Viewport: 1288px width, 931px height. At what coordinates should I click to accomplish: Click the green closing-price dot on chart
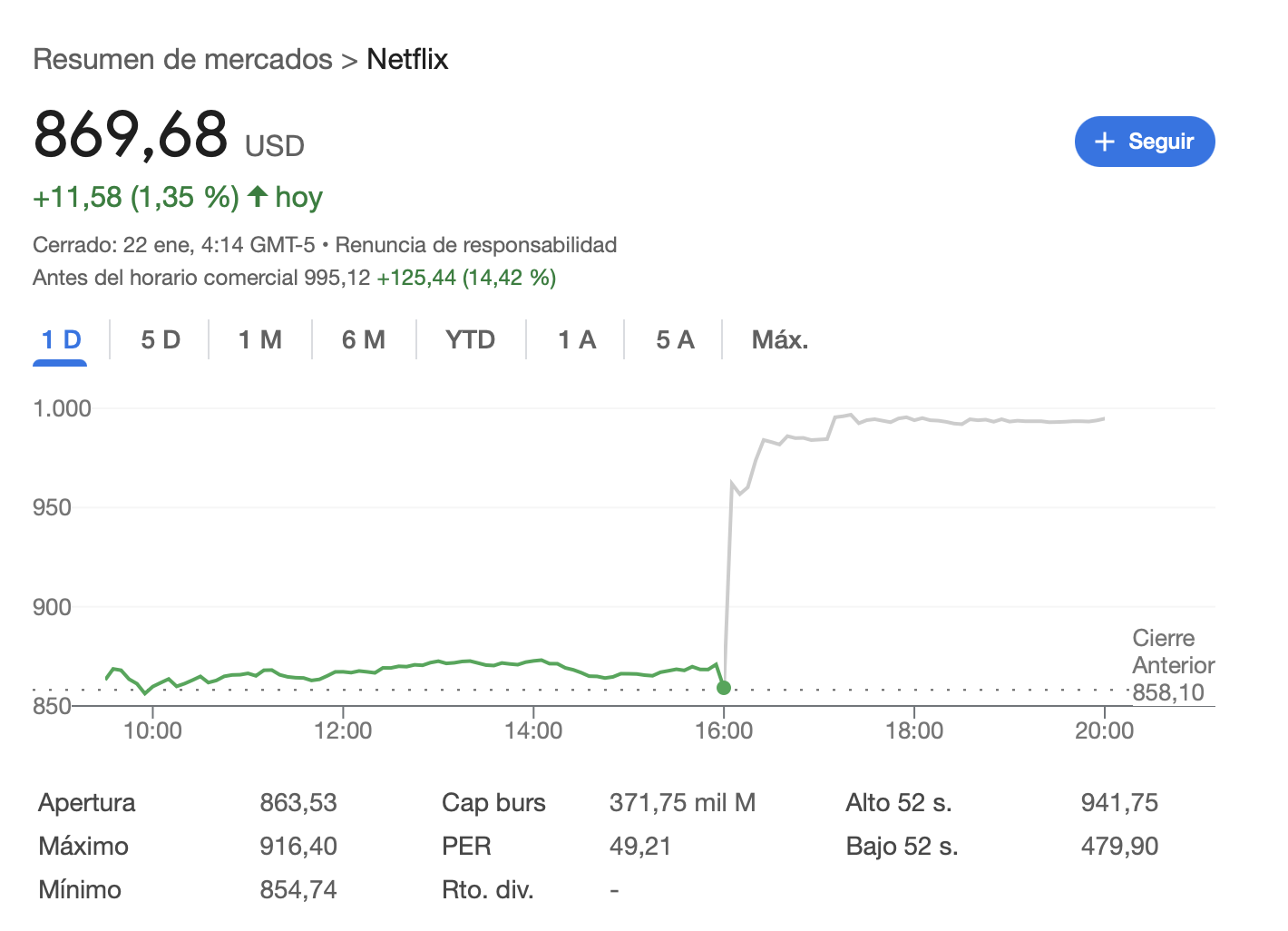pos(723,688)
